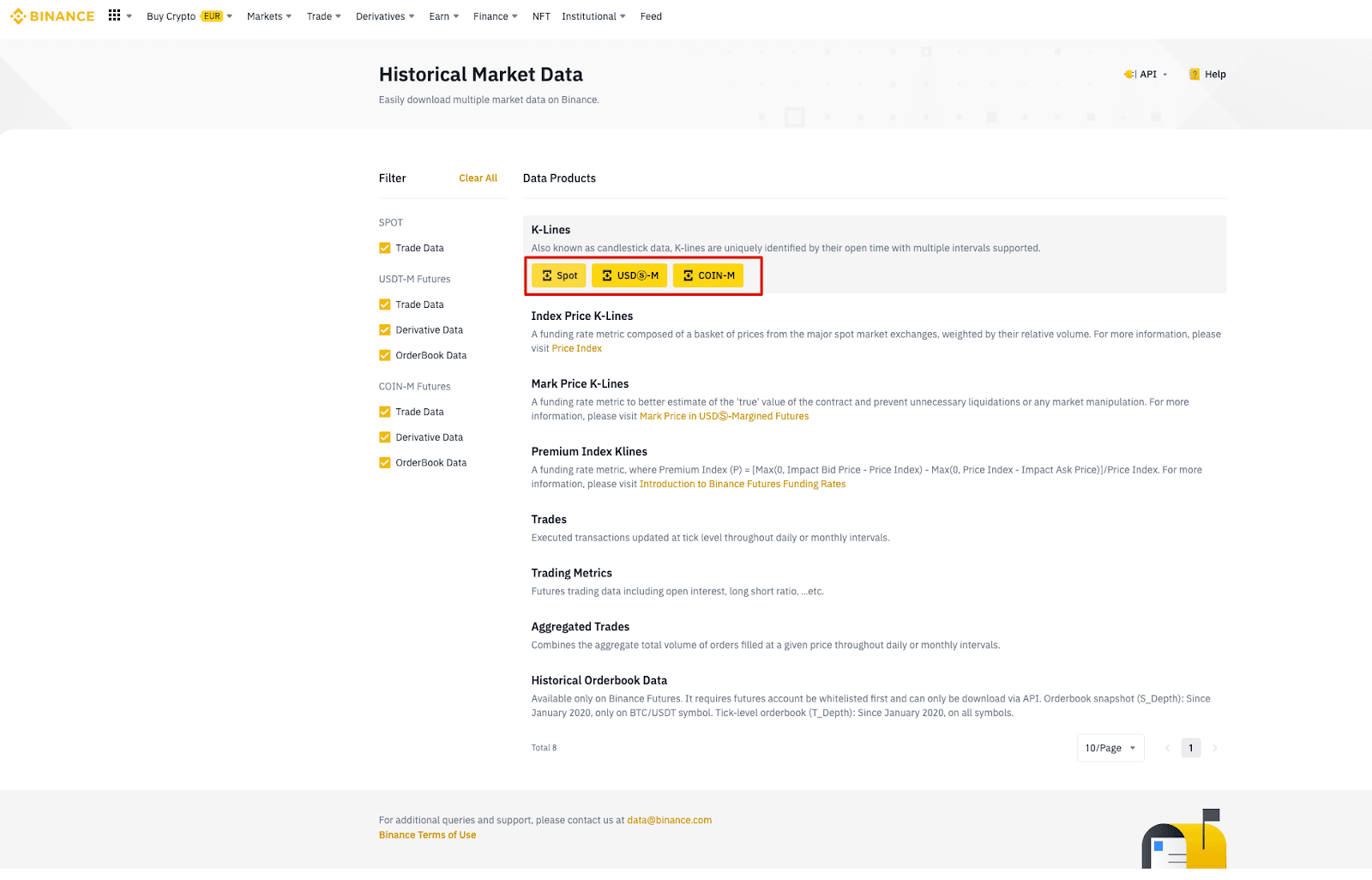
Task: Click the Help book icon
Action: coord(1194,75)
